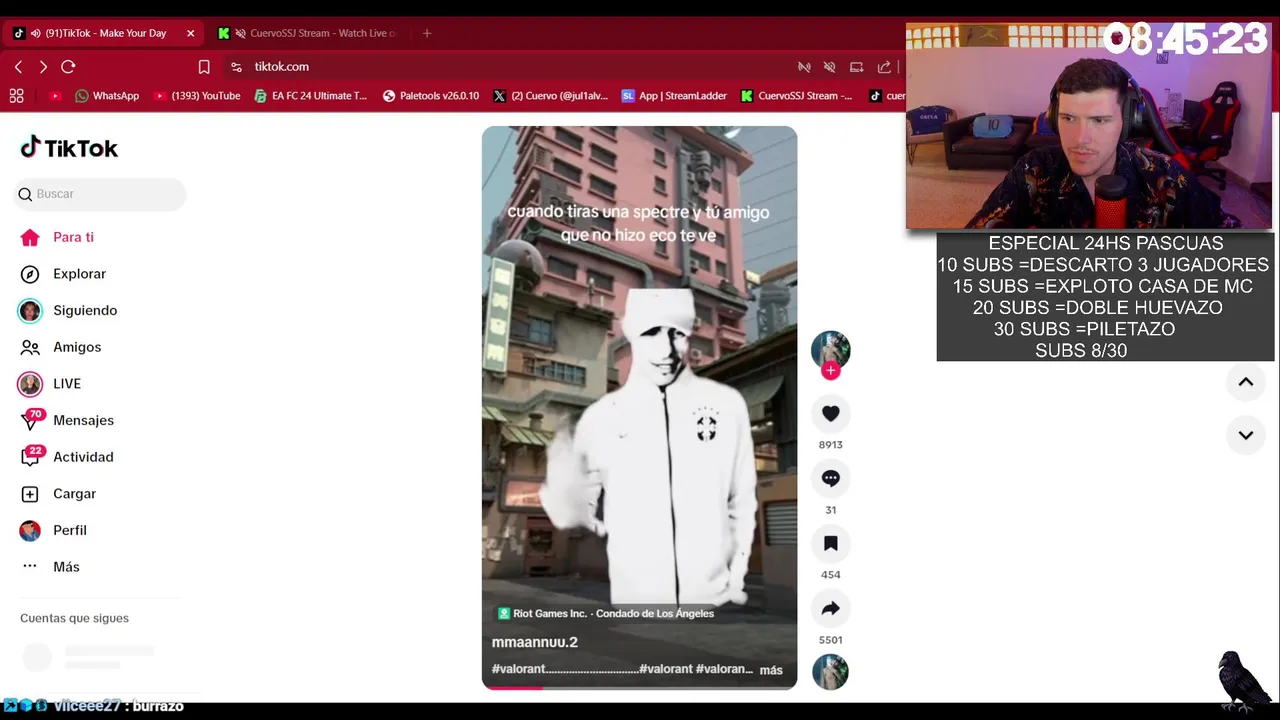
Task: Open the WhatsApp bookmark
Action: click(107, 96)
